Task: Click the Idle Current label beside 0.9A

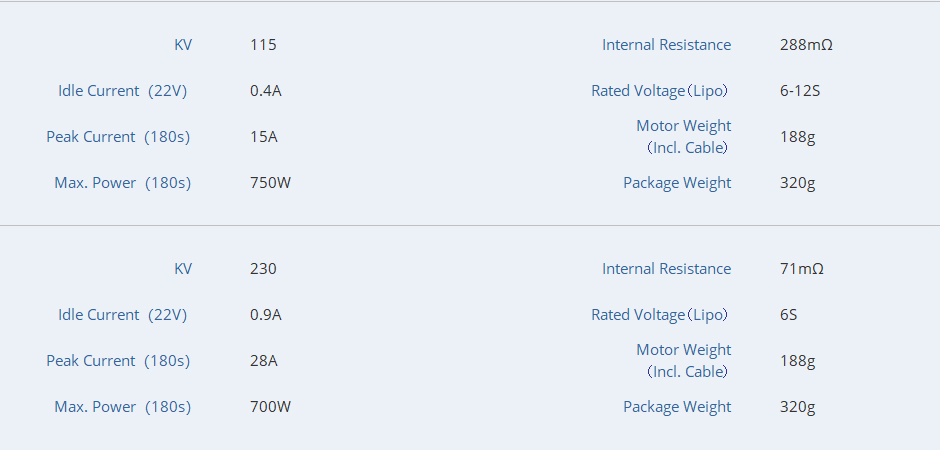Action: click(x=123, y=315)
